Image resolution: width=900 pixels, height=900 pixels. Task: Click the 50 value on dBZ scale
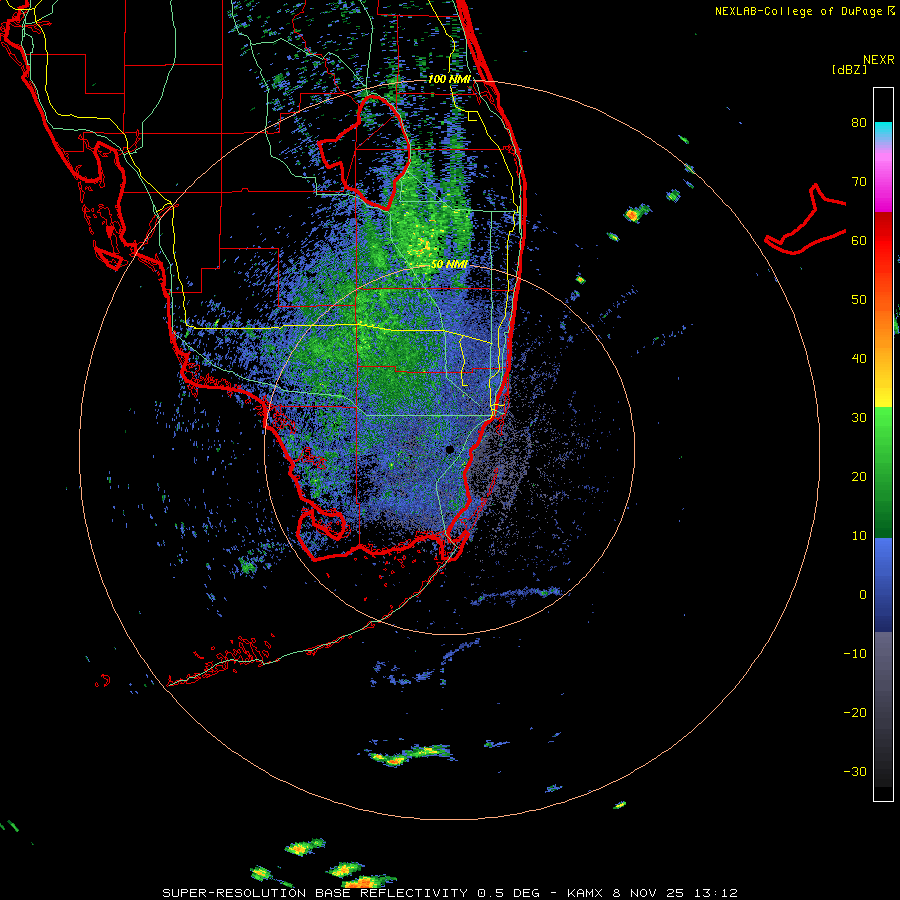(x=859, y=300)
